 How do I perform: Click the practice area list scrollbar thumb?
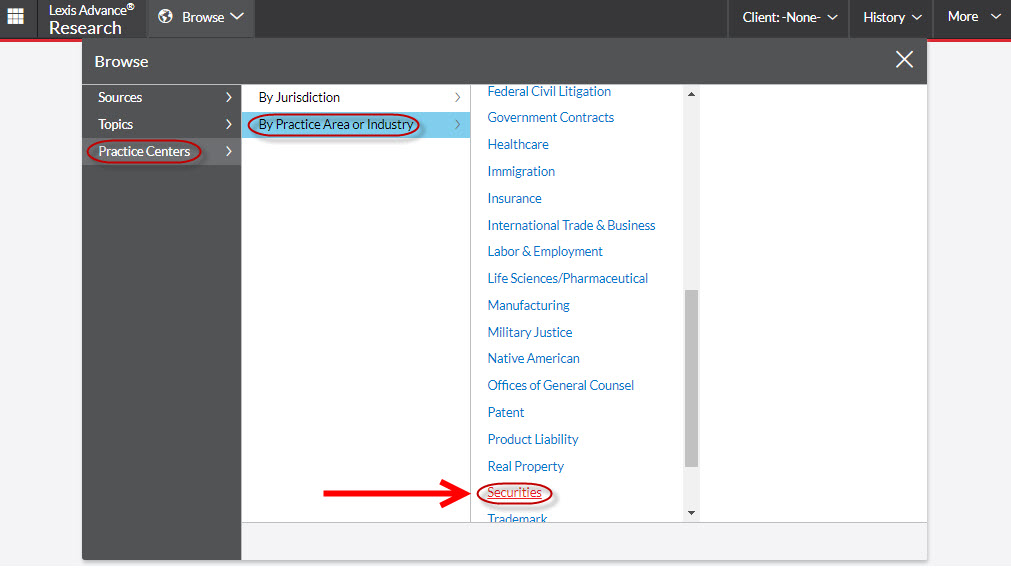coord(691,378)
